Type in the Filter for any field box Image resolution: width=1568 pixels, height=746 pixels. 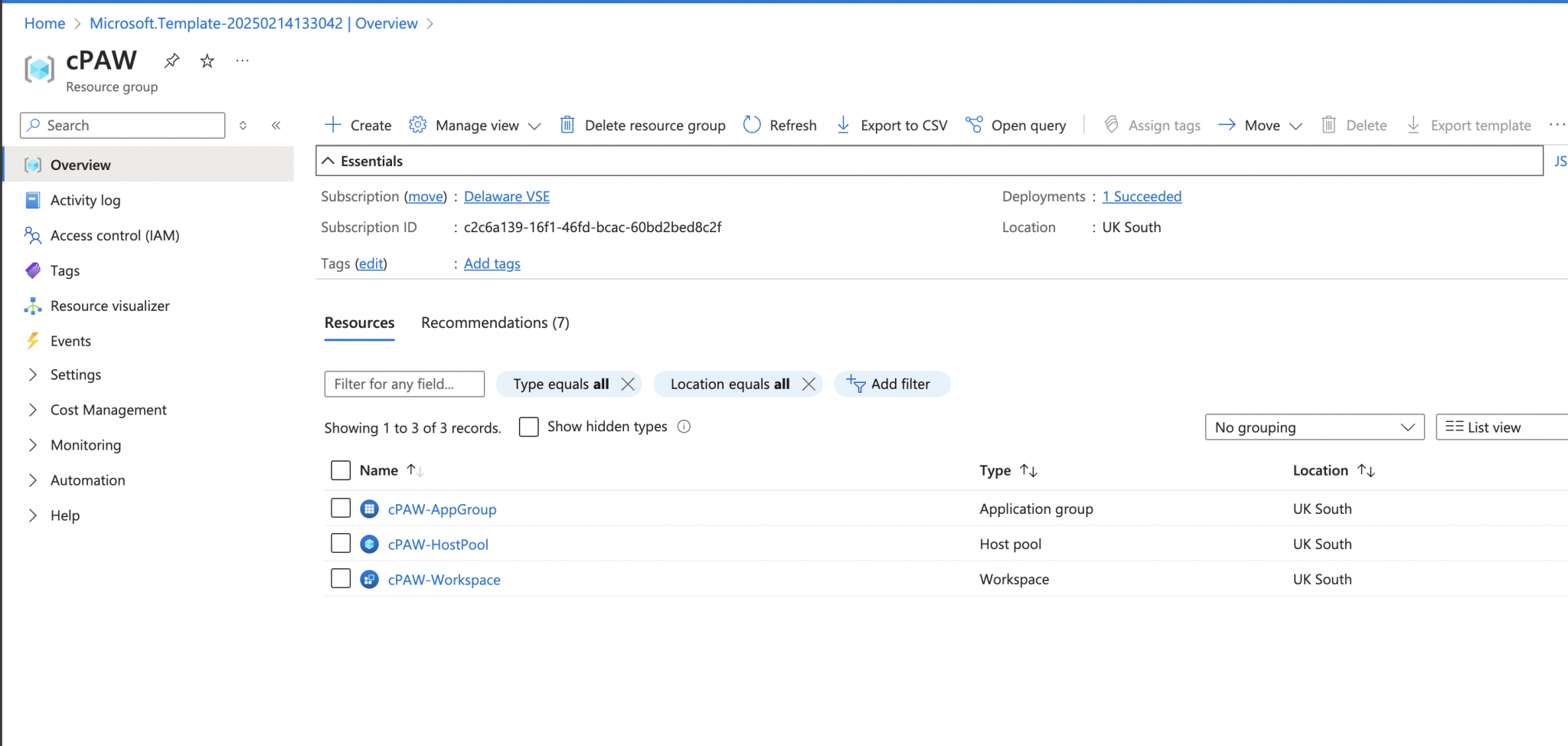click(x=403, y=384)
